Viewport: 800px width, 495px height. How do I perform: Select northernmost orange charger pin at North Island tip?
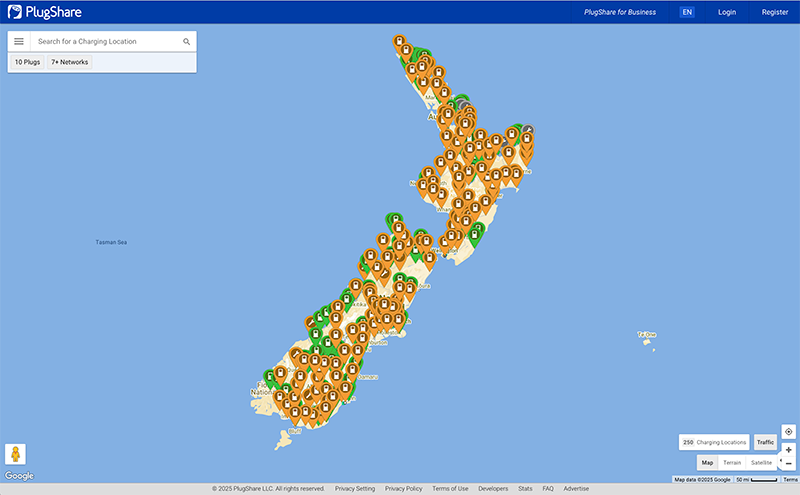[x=399, y=42]
